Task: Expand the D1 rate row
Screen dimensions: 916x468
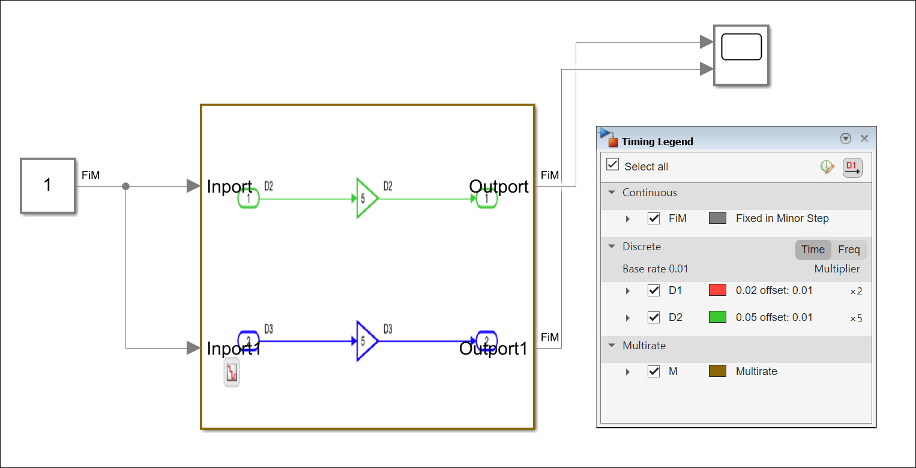Action: [628, 291]
